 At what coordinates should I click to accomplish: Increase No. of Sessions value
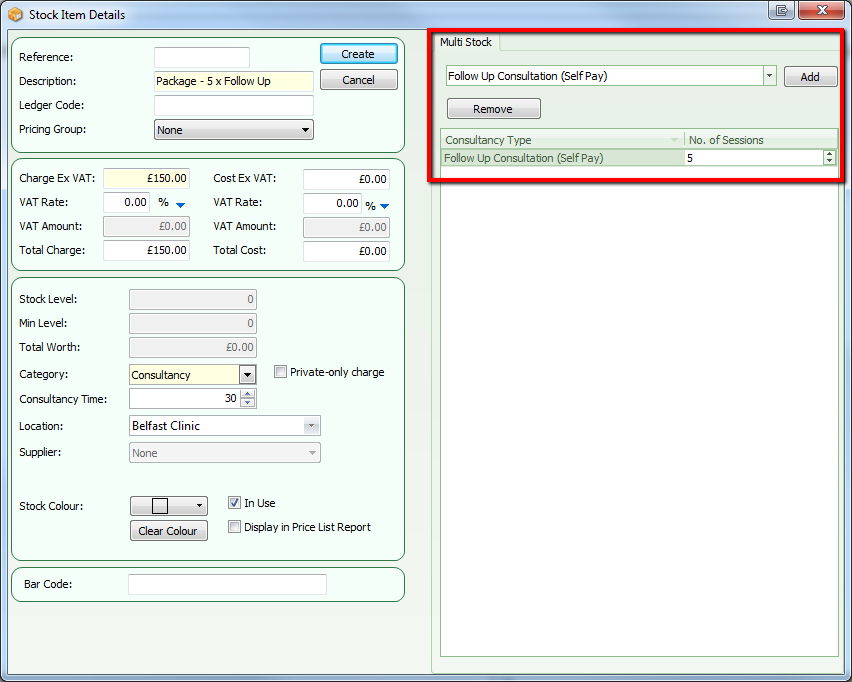pos(829,154)
